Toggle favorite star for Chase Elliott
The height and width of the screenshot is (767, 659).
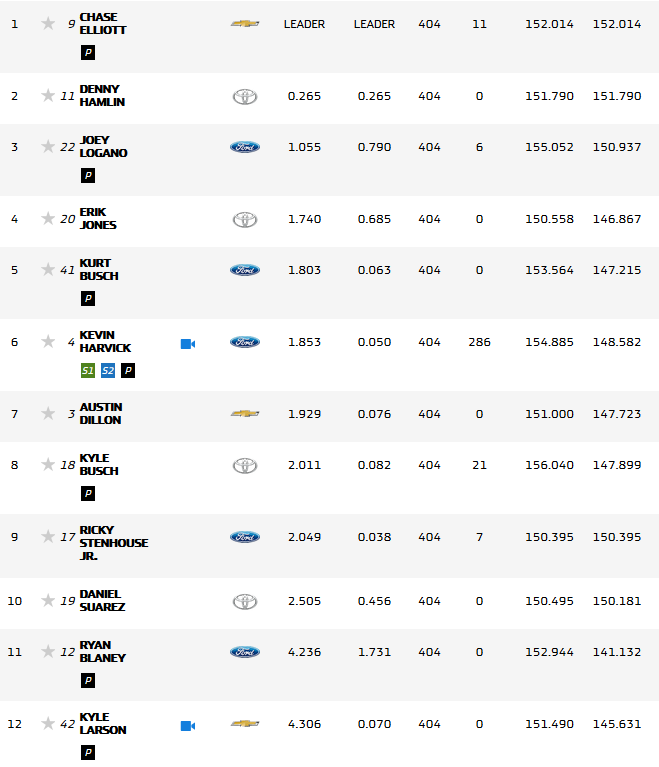[x=48, y=23]
